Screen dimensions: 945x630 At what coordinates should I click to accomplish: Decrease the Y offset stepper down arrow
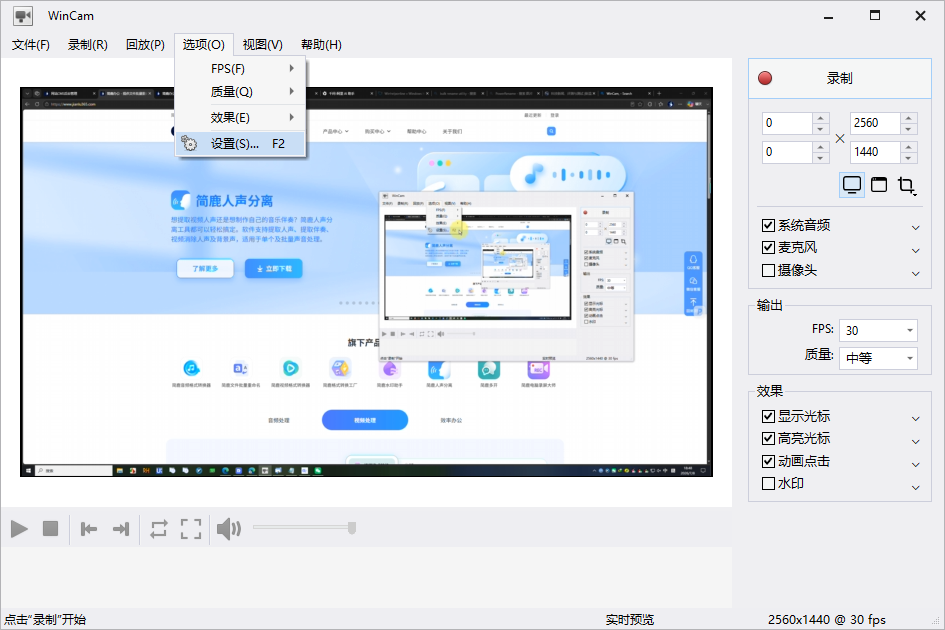821,158
